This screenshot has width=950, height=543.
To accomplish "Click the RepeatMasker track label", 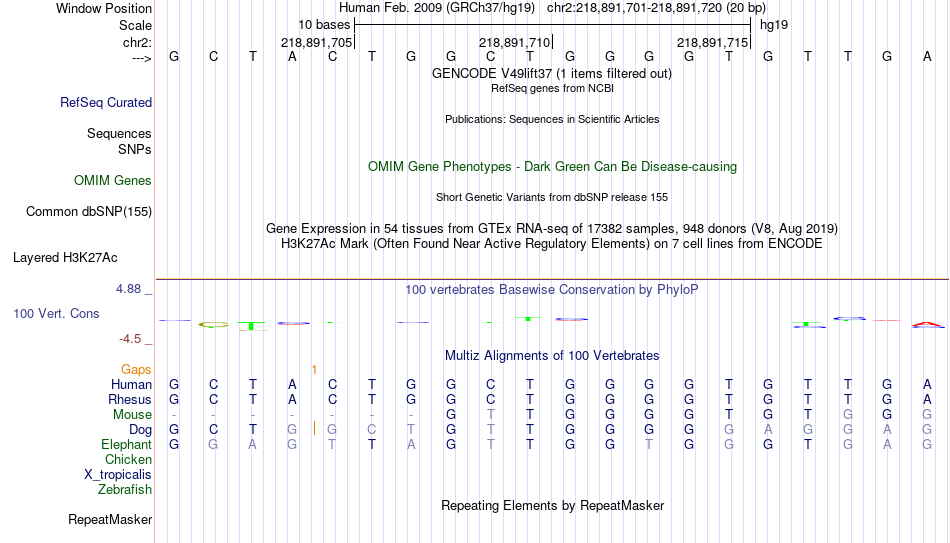I will [x=110, y=519].
